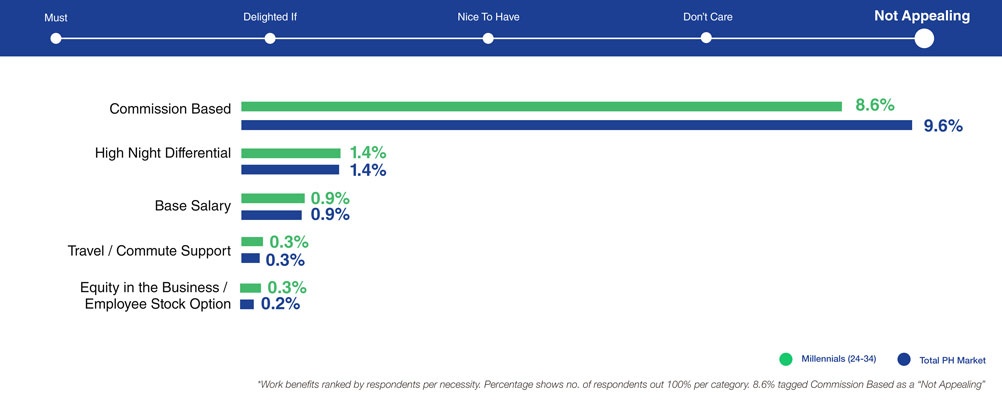Click the 9.6% value label
Screen dimensions: 1002x401
(x=943, y=126)
